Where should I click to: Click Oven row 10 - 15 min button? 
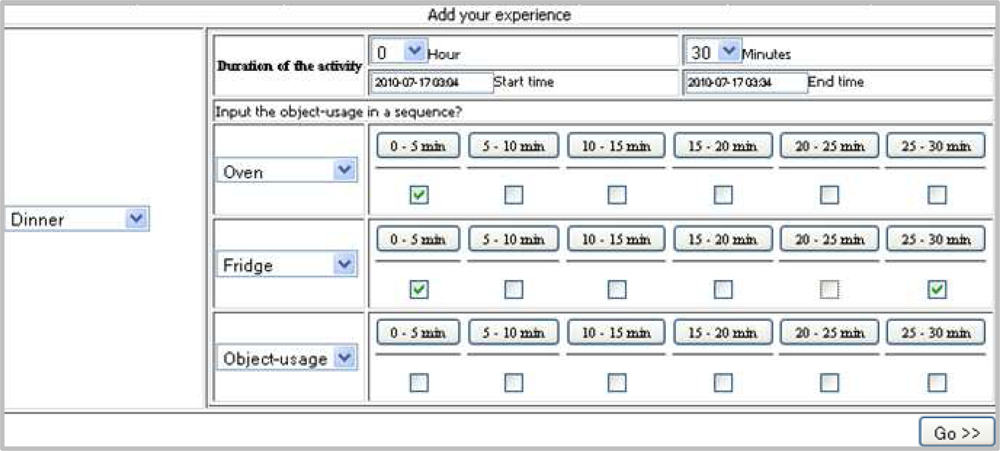pos(616,146)
